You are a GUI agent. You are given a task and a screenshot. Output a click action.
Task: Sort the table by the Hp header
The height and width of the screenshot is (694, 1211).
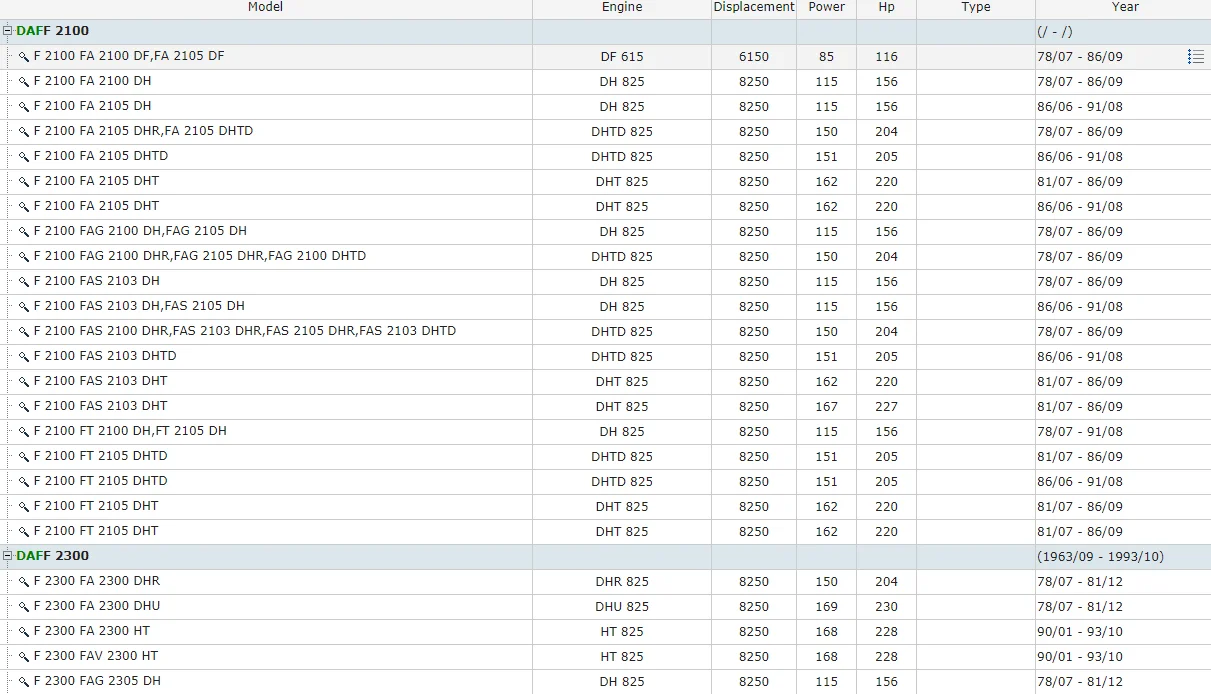(x=886, y=7)
